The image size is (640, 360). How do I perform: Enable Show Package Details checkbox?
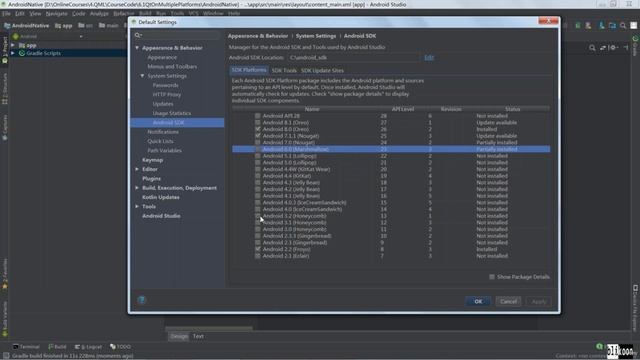[492, 277]
